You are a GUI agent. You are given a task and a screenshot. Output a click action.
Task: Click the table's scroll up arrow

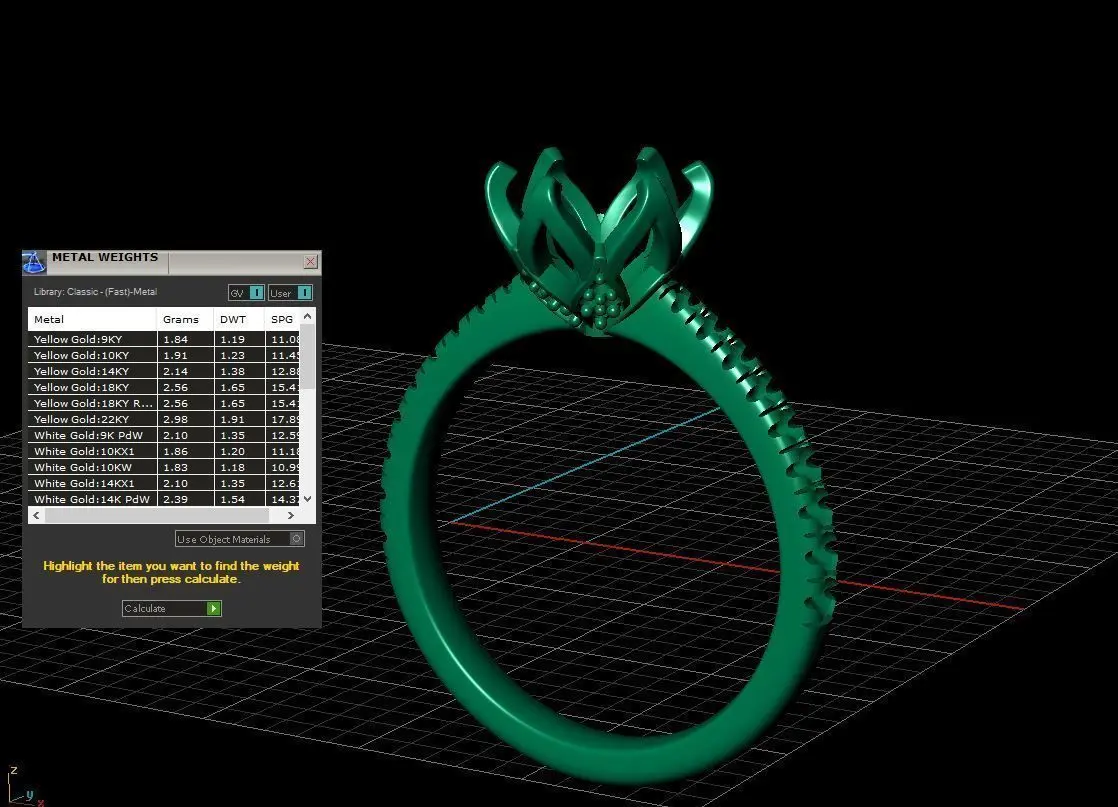(307, 316)
